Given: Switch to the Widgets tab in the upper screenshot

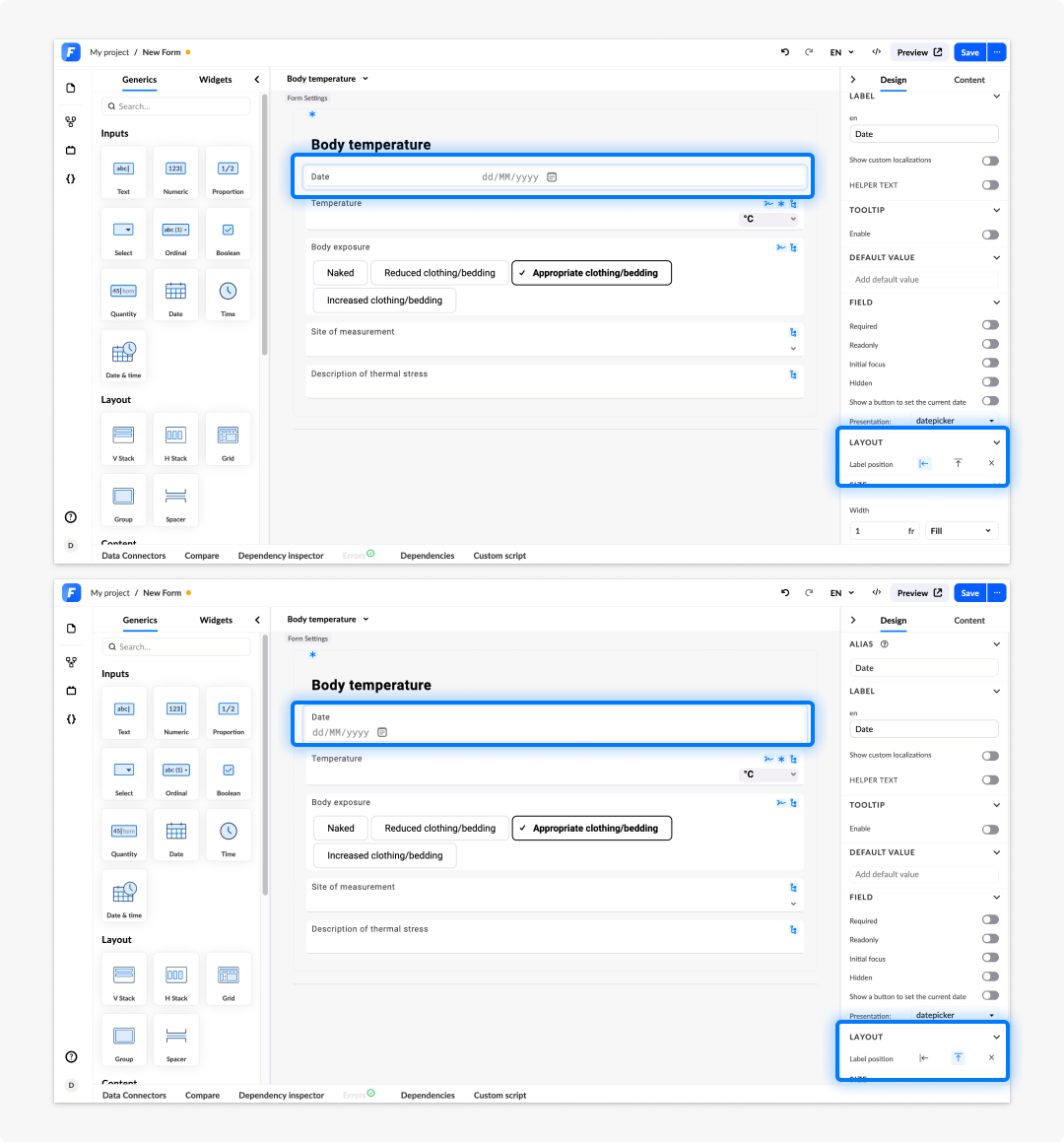Looking at the screenshot, I should tap(216, 80).
